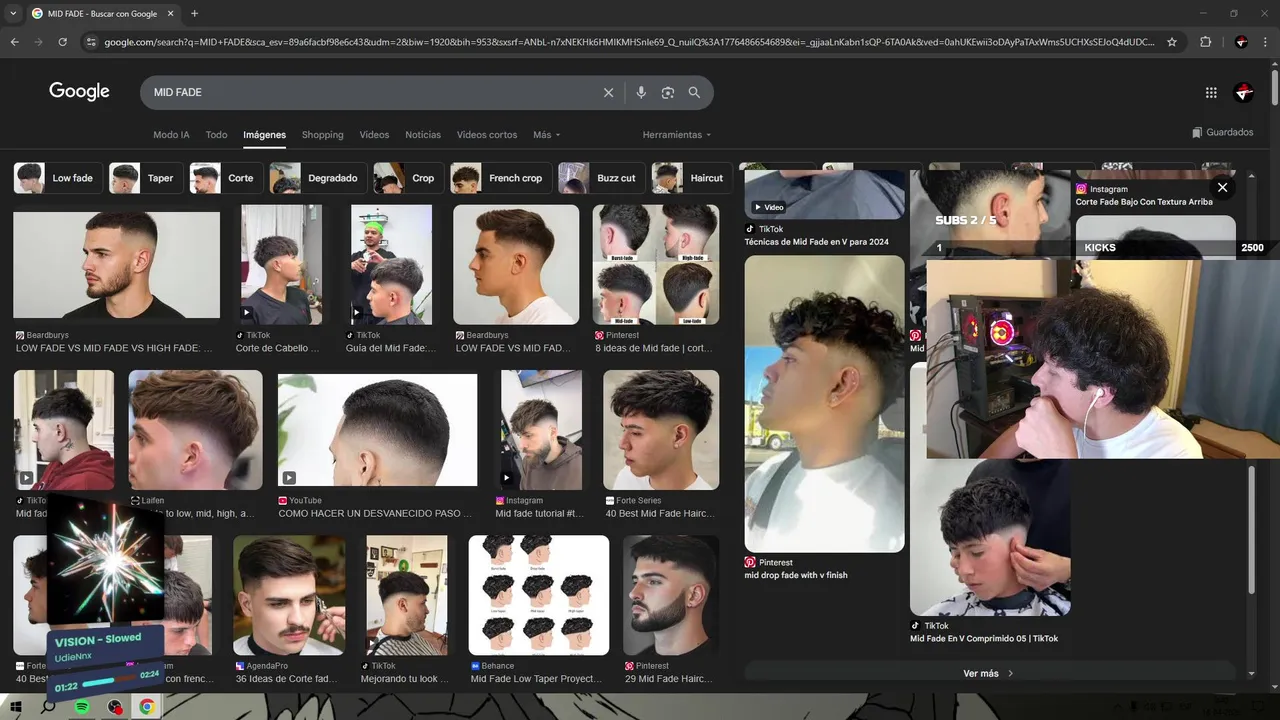Open the Chrome tab search dropdown
The height and width of the screenshot is (720, 1280).
point(12,14)
